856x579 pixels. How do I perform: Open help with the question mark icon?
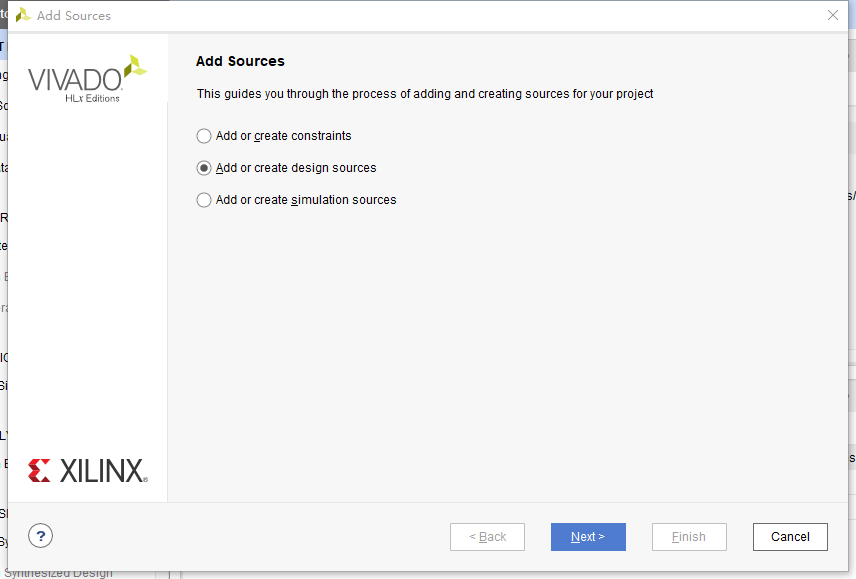(40, 536)
